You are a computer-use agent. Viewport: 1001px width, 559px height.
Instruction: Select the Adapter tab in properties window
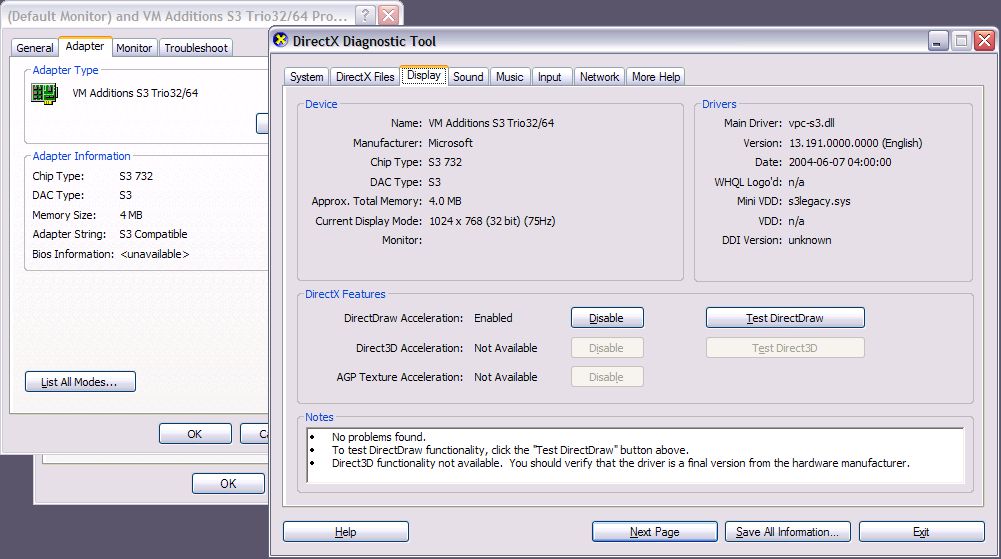point(85,47)
